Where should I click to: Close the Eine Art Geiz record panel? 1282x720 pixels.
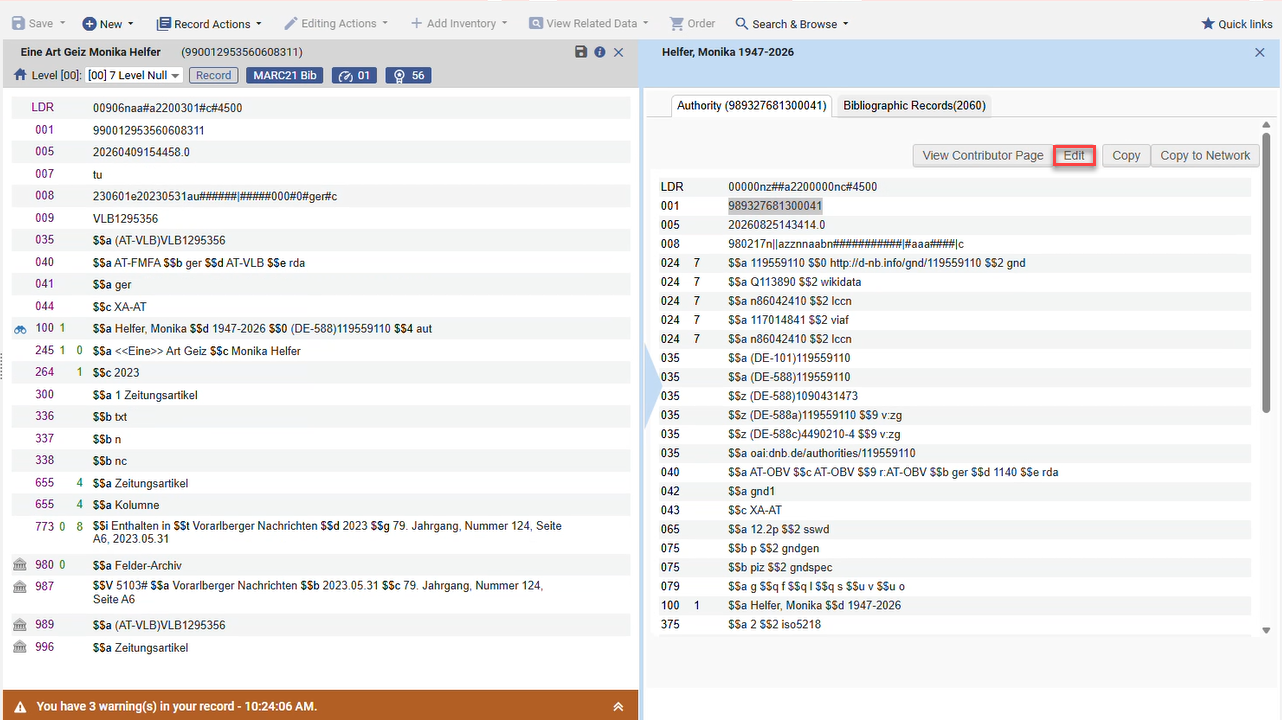click(618, 52)
